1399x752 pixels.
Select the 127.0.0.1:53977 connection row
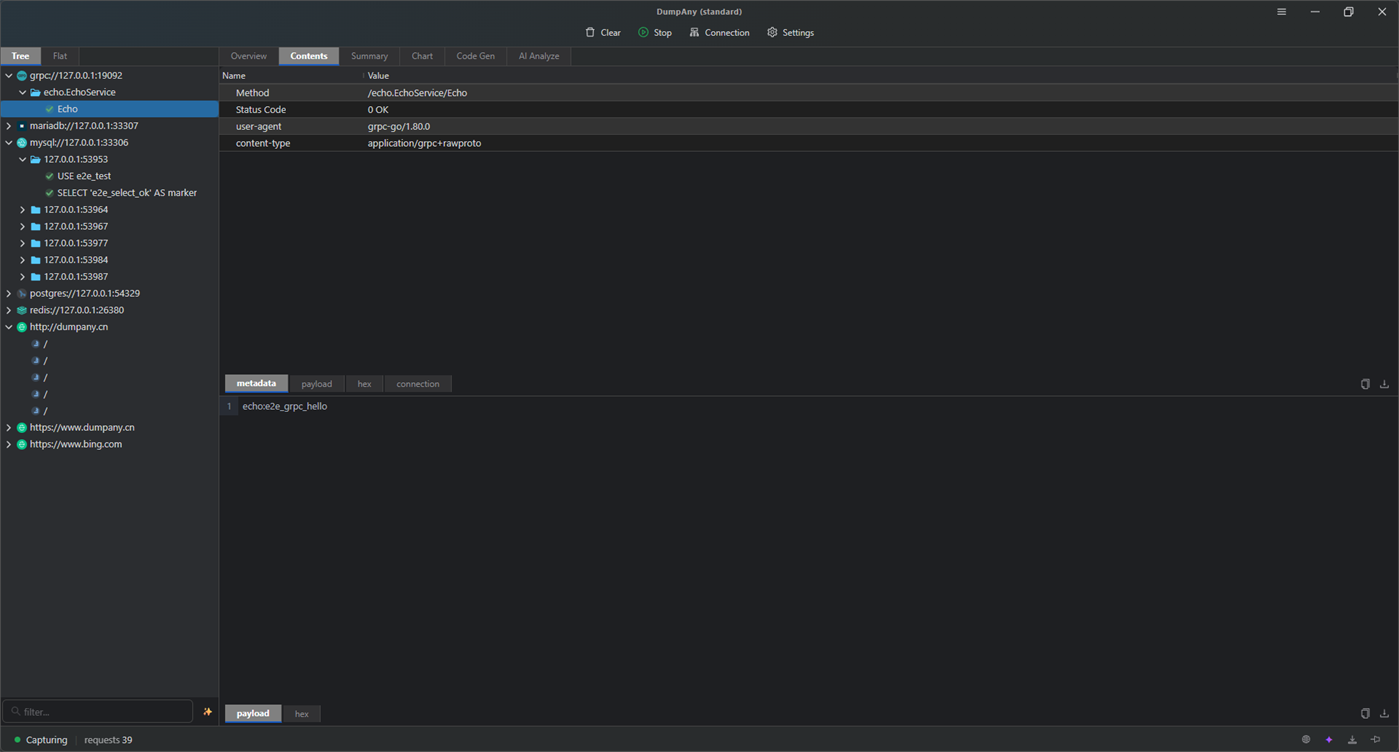[x=109, y=243]
